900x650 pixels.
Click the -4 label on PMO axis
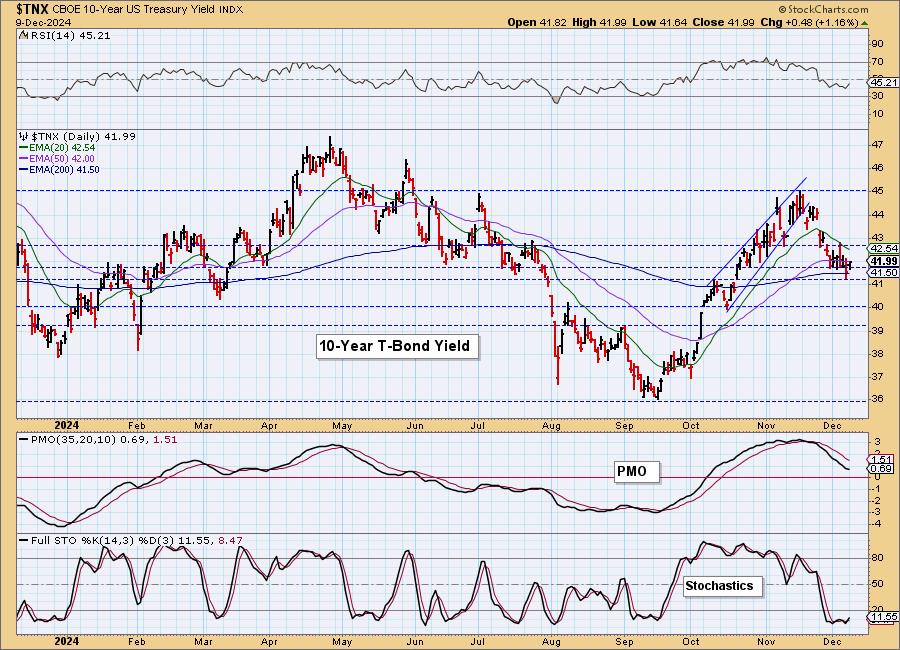(876, 524)
